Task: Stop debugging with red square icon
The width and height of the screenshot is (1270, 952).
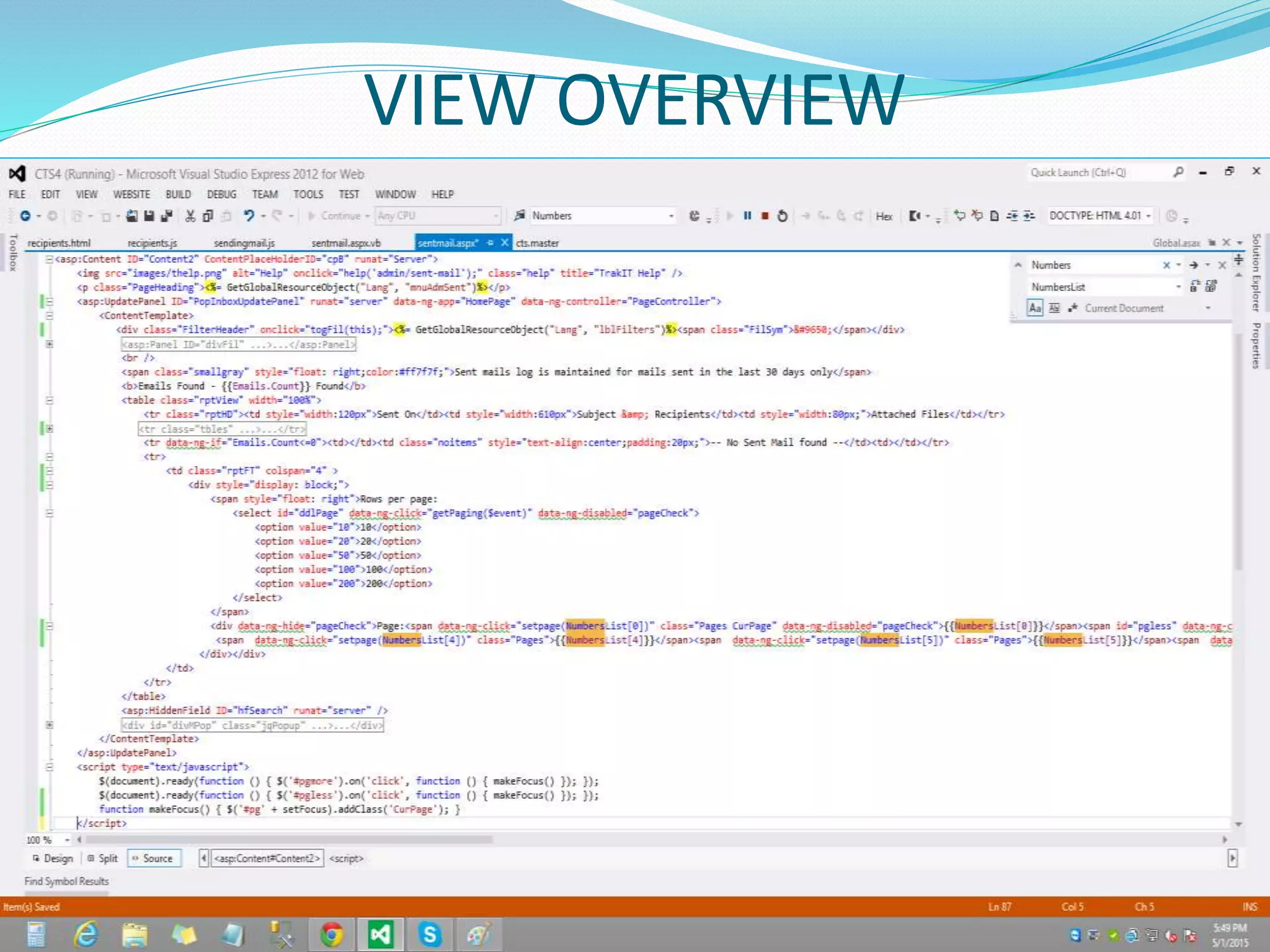Action: [x=765, y=216]
